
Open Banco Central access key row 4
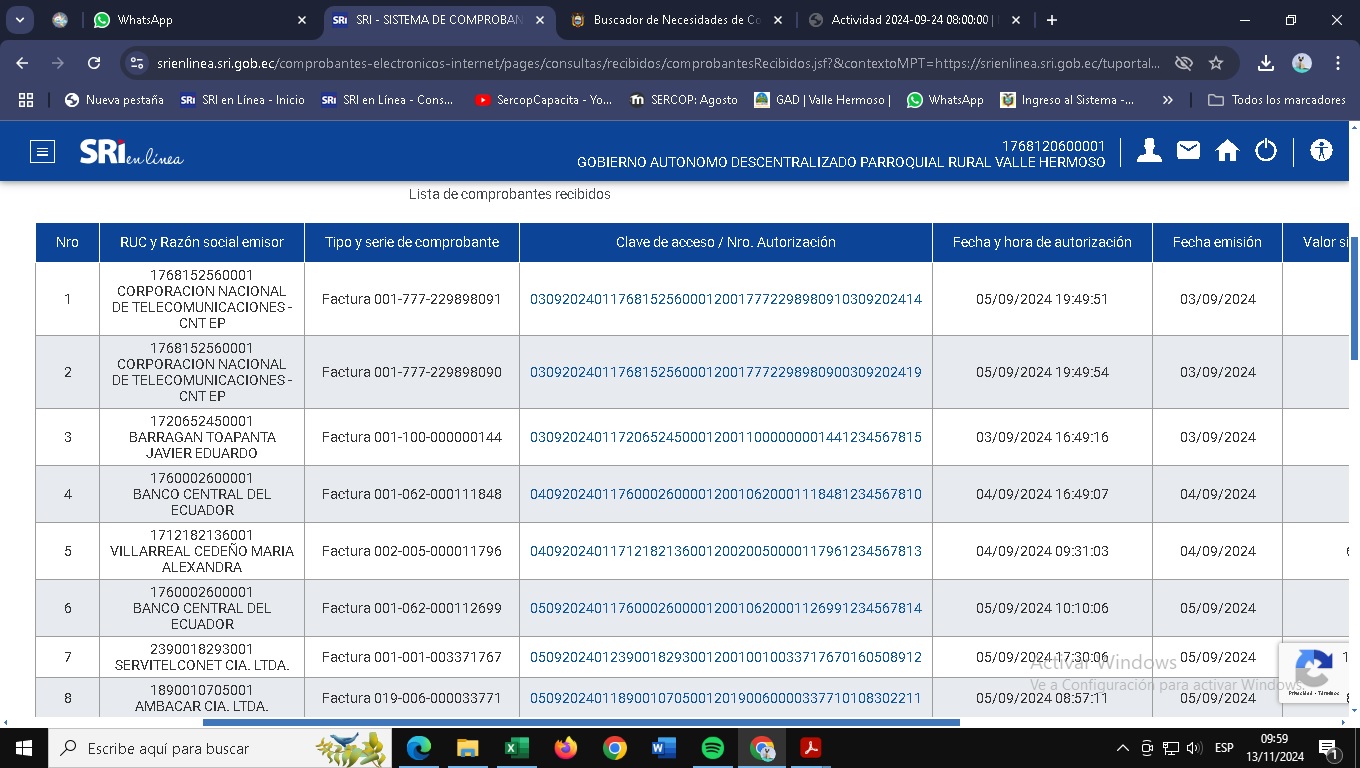click(x=725, y=494)
